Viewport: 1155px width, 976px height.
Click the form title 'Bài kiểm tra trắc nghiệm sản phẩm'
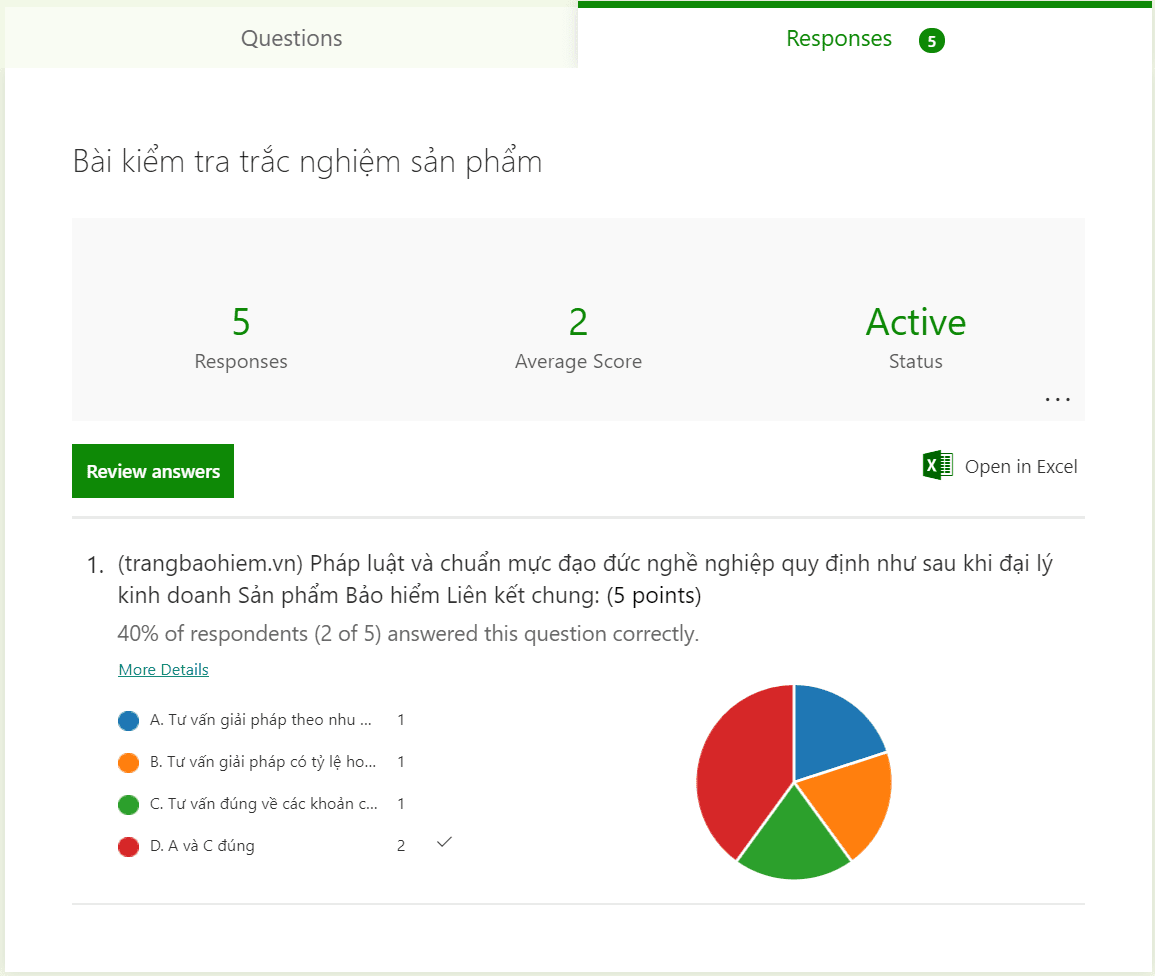click(x=307, y=161)
